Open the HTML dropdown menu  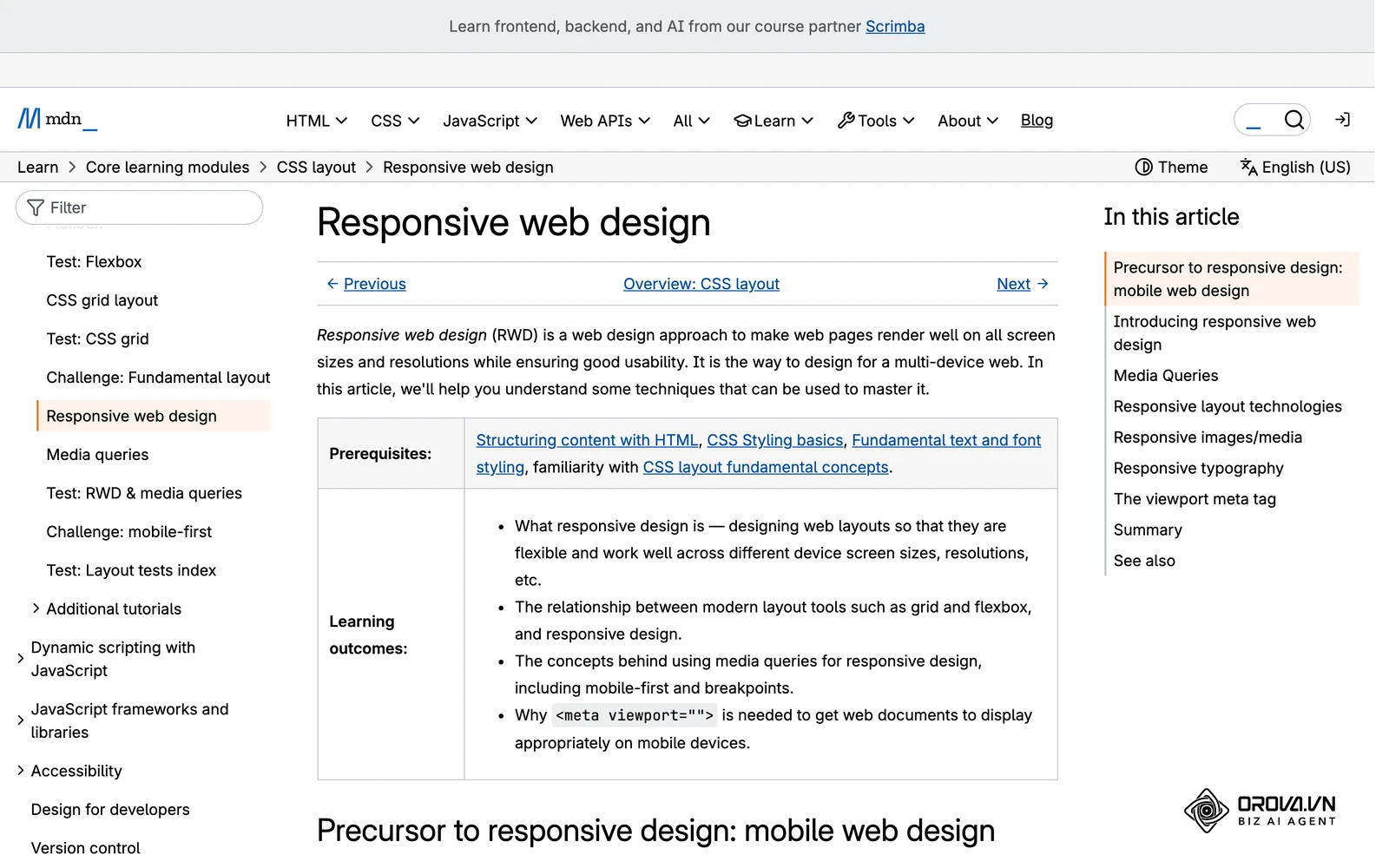click(x=317, y=121)
